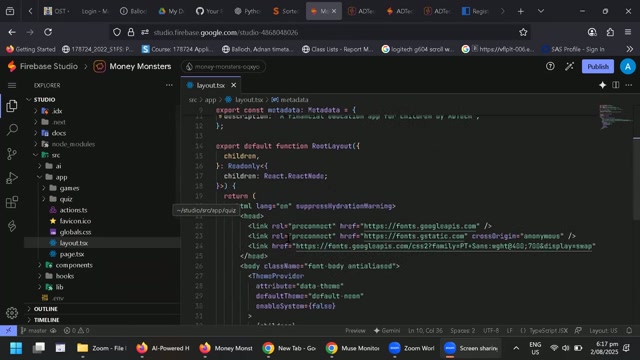Screen dimensions: 640x360
Task: Open browser extensions puzzle icon
Action: click(x=610, y=32)
